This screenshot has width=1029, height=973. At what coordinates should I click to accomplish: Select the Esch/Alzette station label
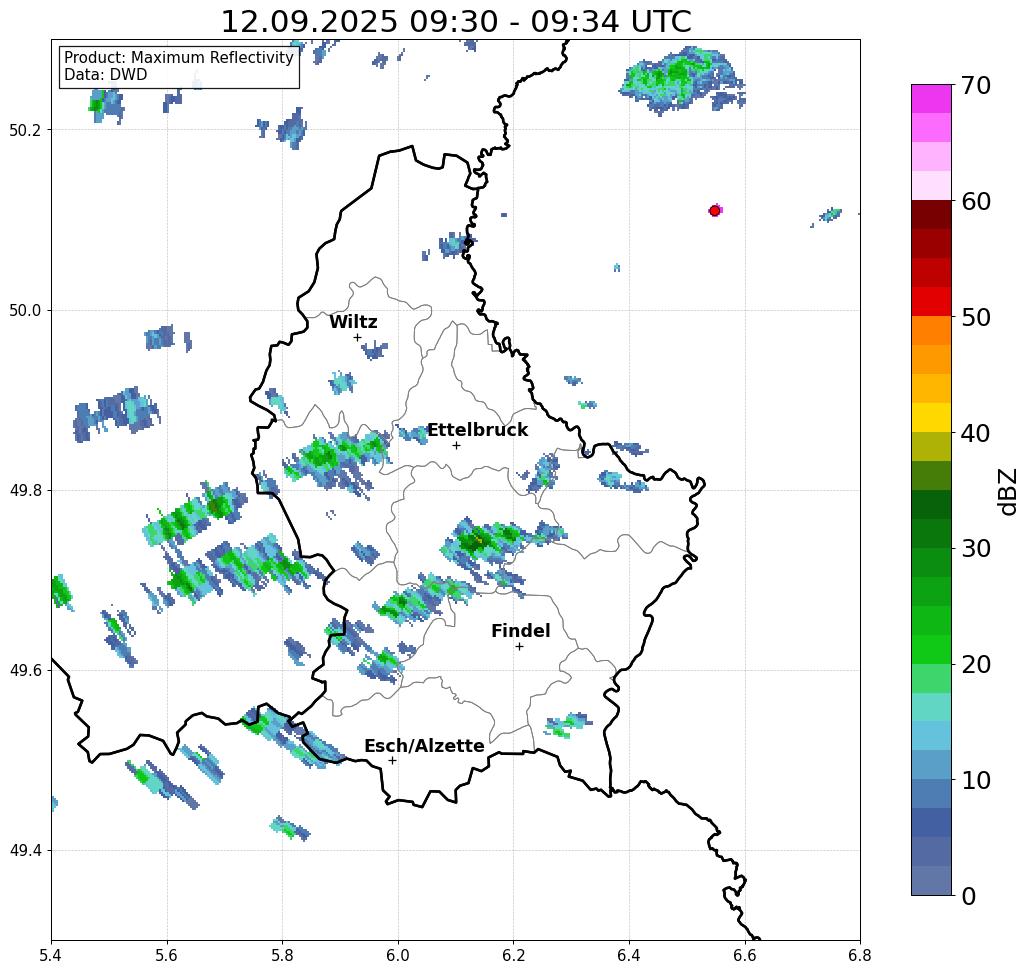pyautogui.click(x=425, y=746)
